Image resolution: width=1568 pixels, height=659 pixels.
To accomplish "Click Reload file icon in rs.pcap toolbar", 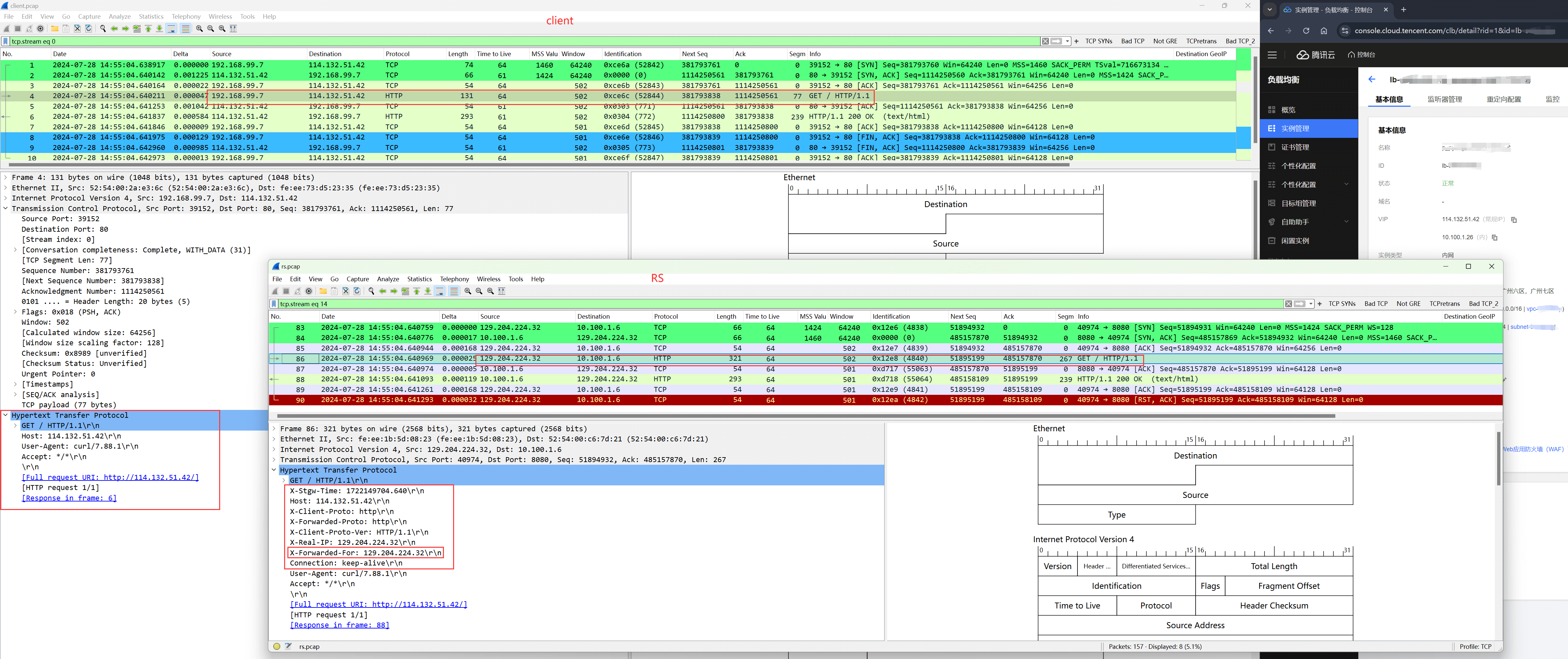I will (357, 291).
